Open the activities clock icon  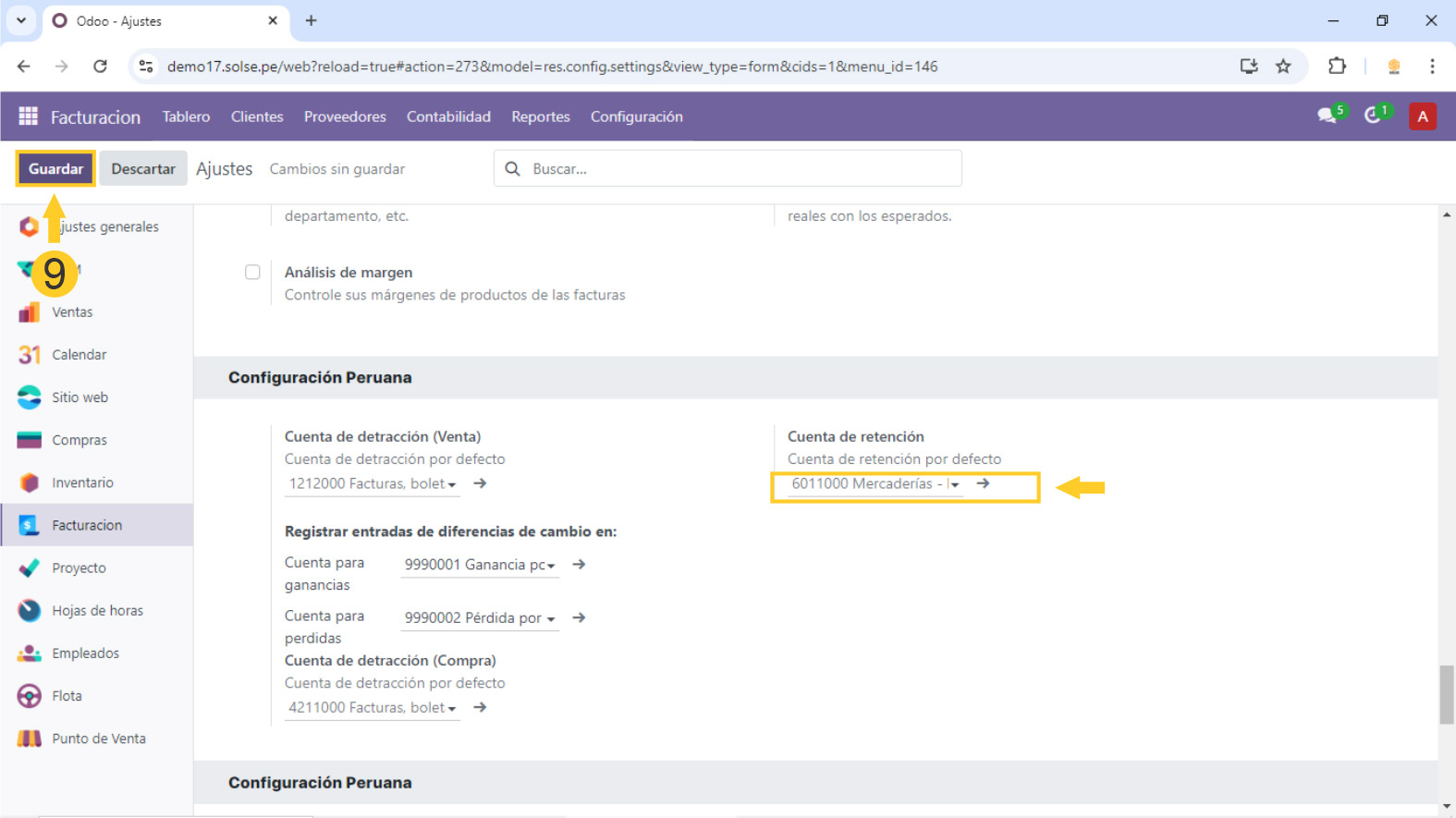[1375, 116]
